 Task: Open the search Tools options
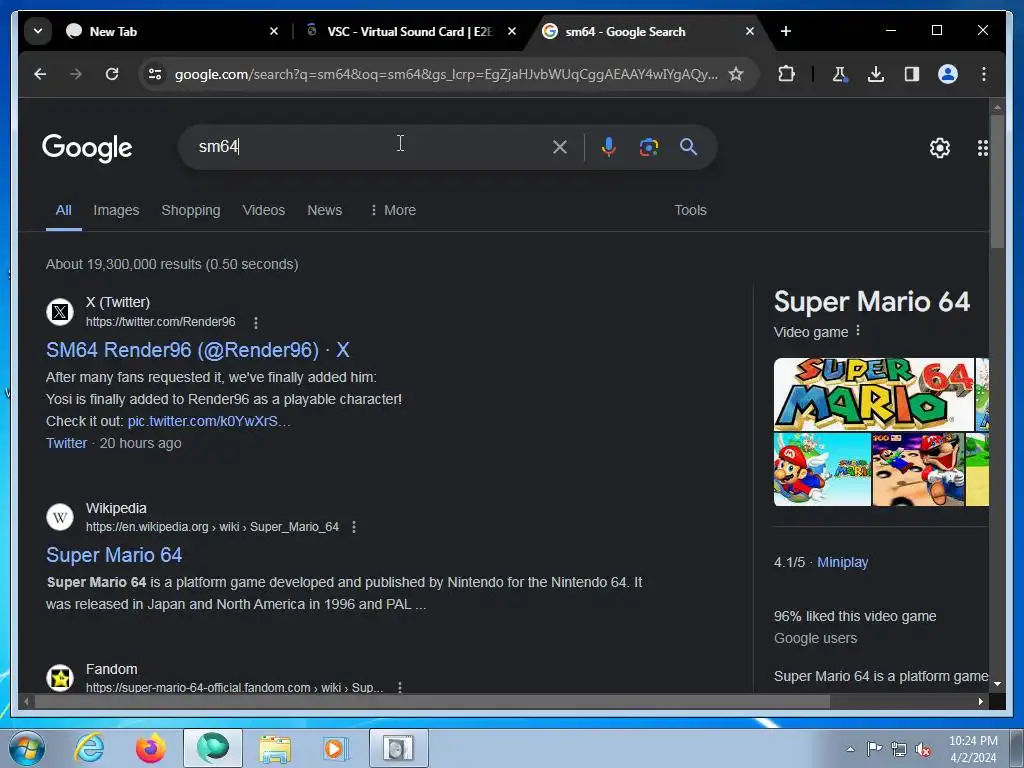pos(690,210)
